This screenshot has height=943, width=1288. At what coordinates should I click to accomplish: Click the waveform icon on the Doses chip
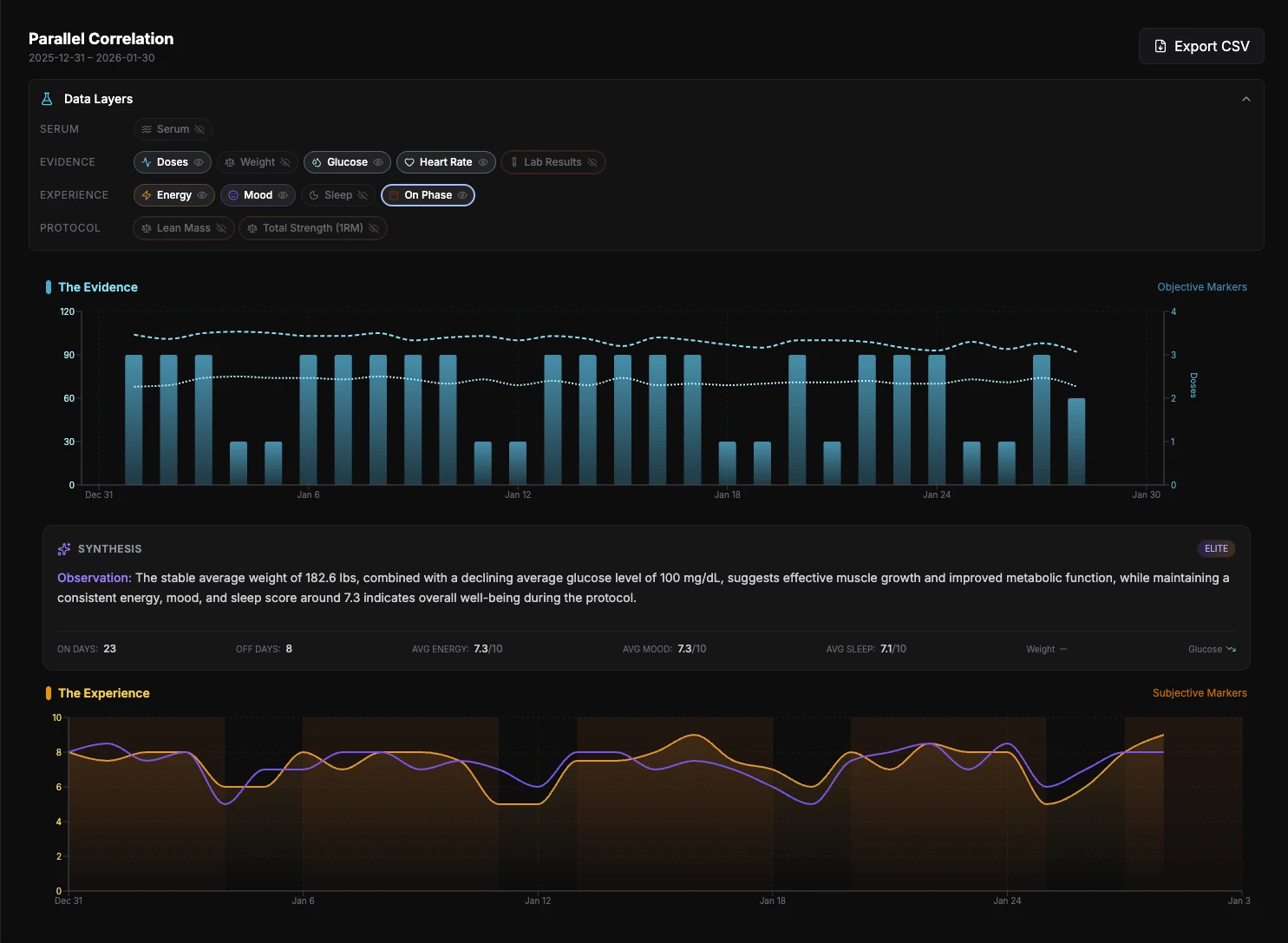(x=147, y=161)
